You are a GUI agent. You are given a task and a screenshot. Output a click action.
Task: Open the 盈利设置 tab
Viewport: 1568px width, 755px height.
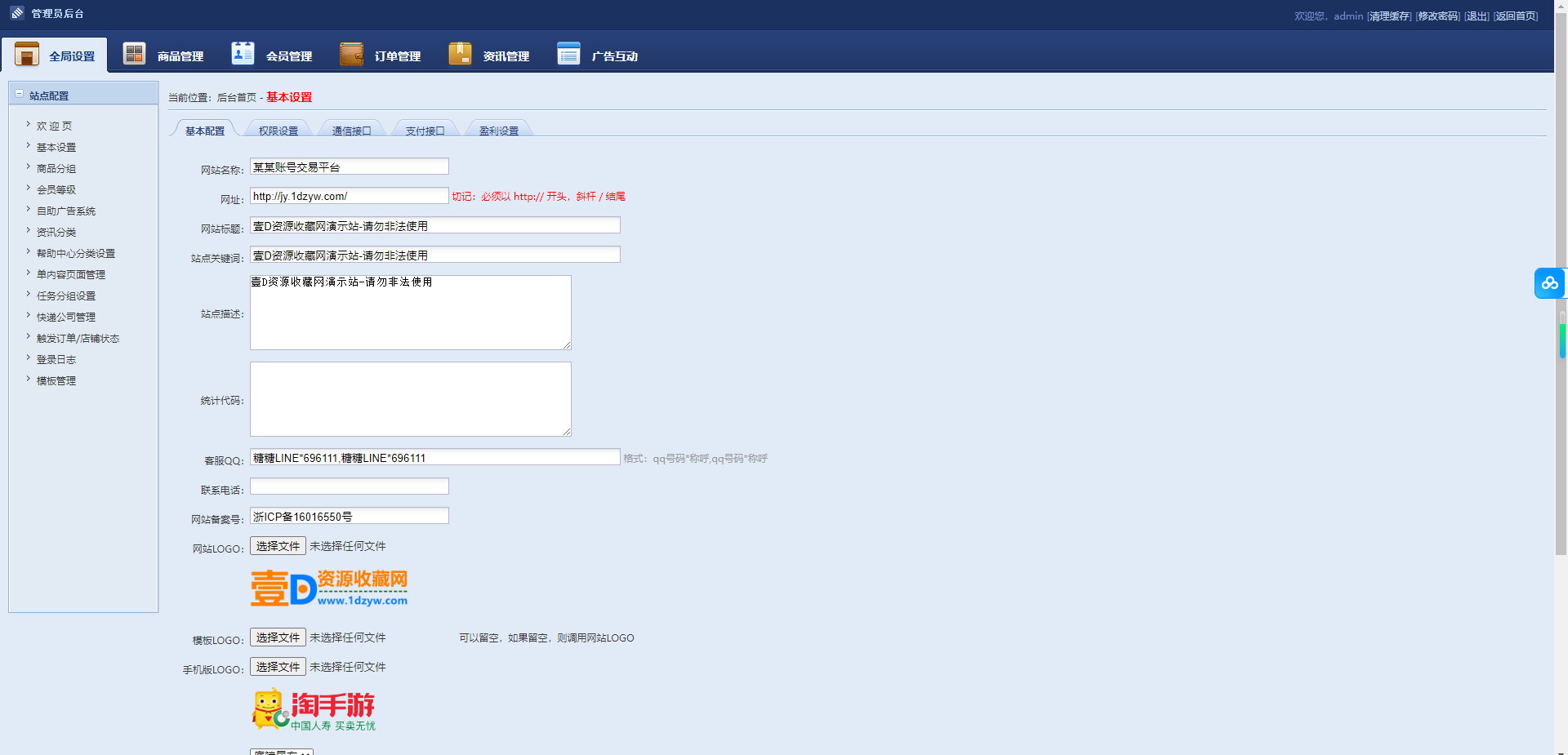[498, 131]
